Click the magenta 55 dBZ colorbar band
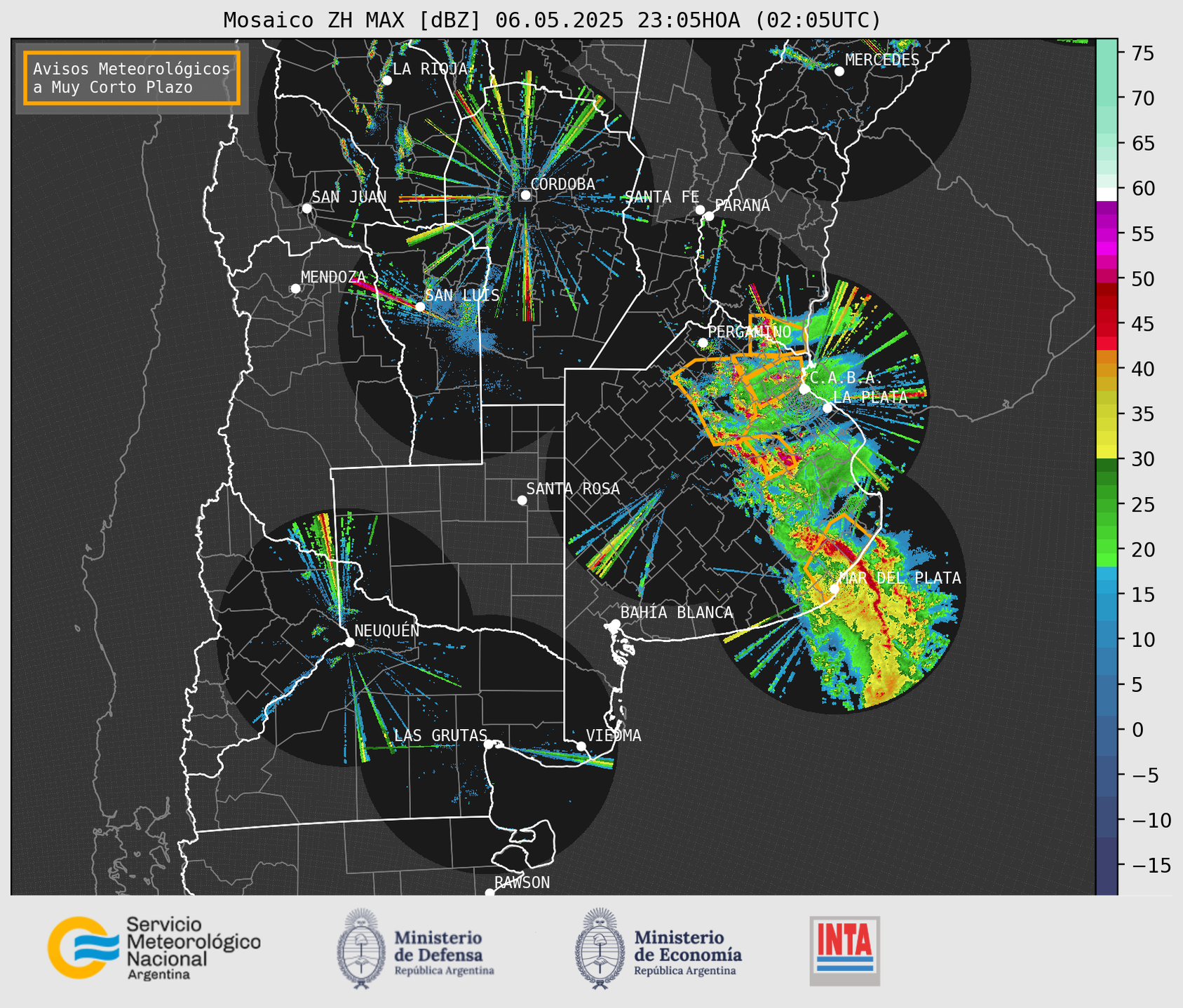 click(1107, 234)
